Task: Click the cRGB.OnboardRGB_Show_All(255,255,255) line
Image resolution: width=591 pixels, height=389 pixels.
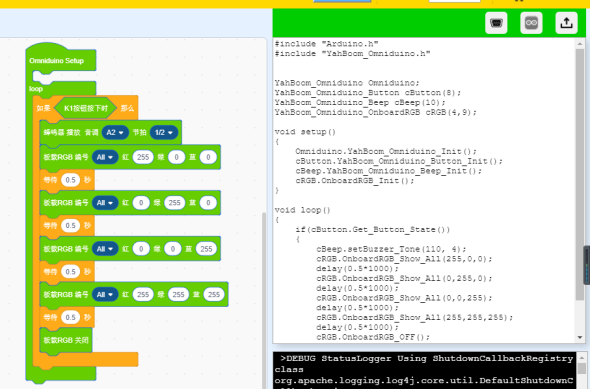Action: click(x=415, y=317)
